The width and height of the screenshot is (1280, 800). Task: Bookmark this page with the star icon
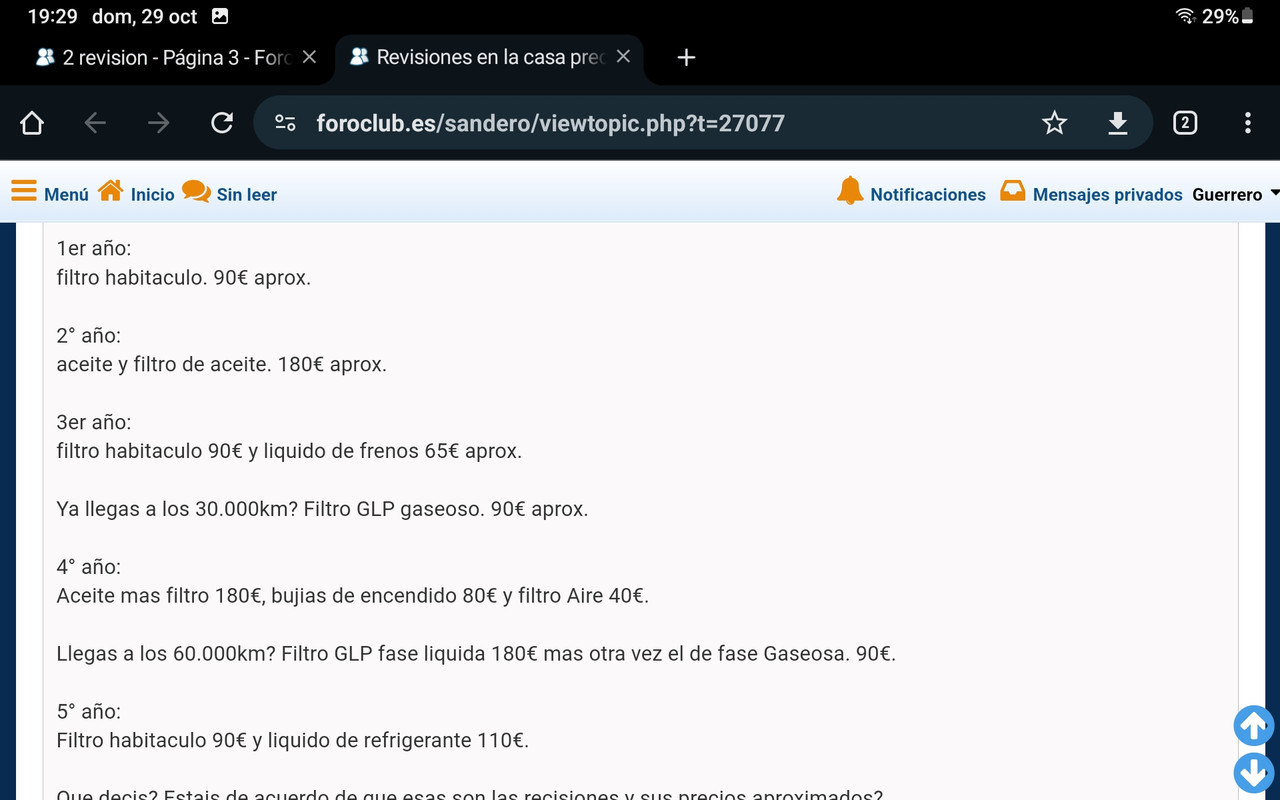click(1054, 122)
